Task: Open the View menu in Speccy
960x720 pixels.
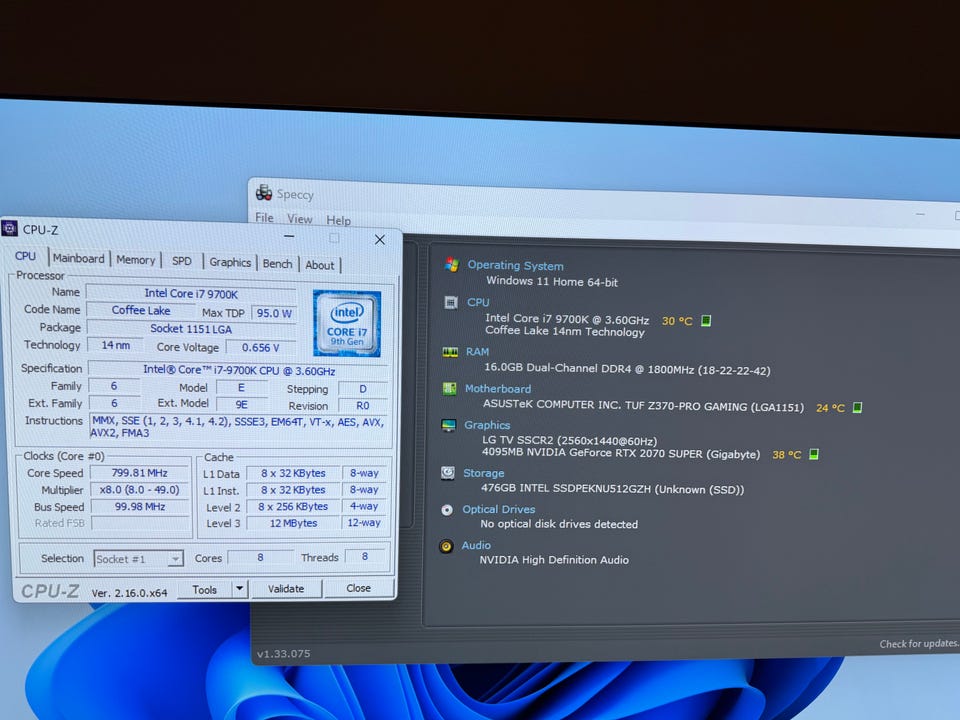Action: pos(299,219)
